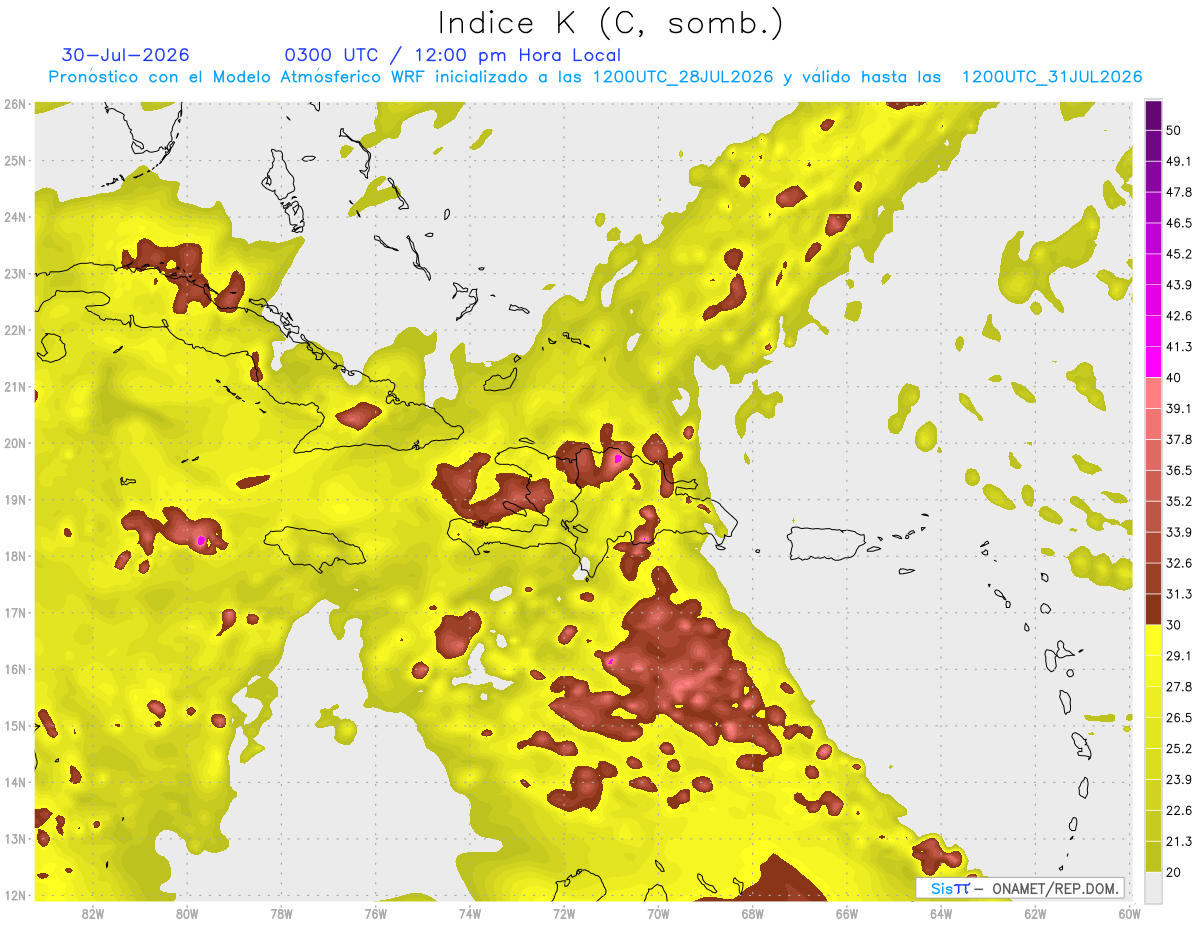Screen dimensions: 1200x927
Task: Click the "Indice K (C, somb.)" title
Action: [x=610, y=23]
